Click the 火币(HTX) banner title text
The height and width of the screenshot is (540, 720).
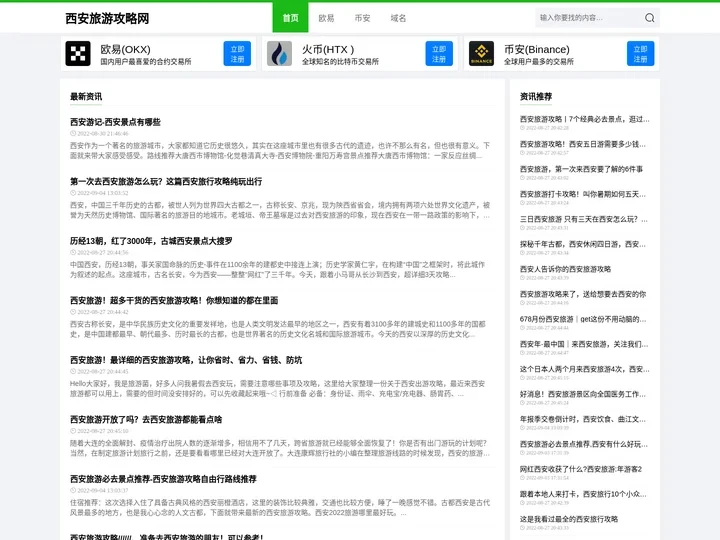328,49
